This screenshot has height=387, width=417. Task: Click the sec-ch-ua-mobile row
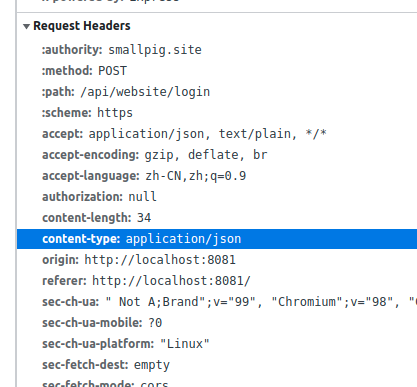click(x=217, y=323)
